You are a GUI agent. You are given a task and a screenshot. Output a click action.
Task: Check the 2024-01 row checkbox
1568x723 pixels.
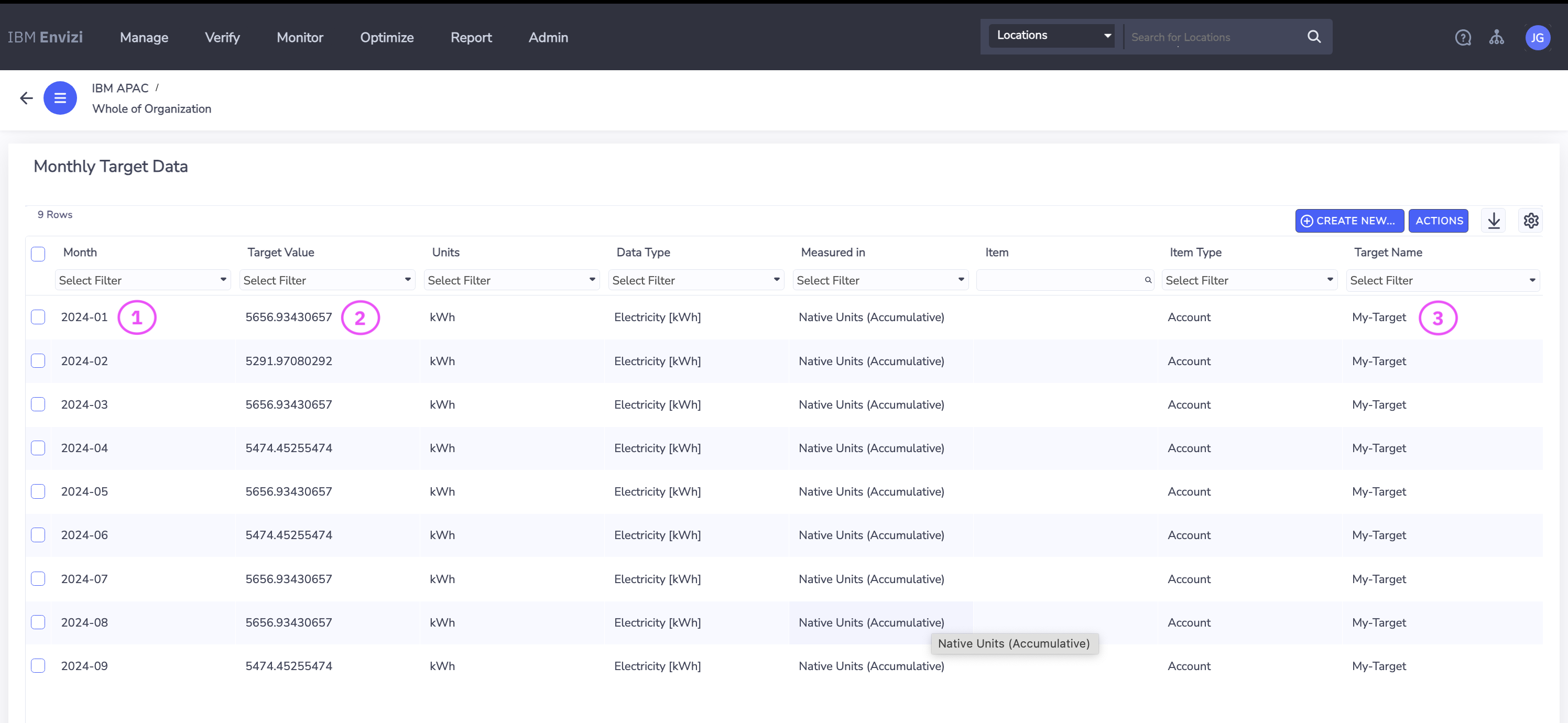(x=38, y=317)
